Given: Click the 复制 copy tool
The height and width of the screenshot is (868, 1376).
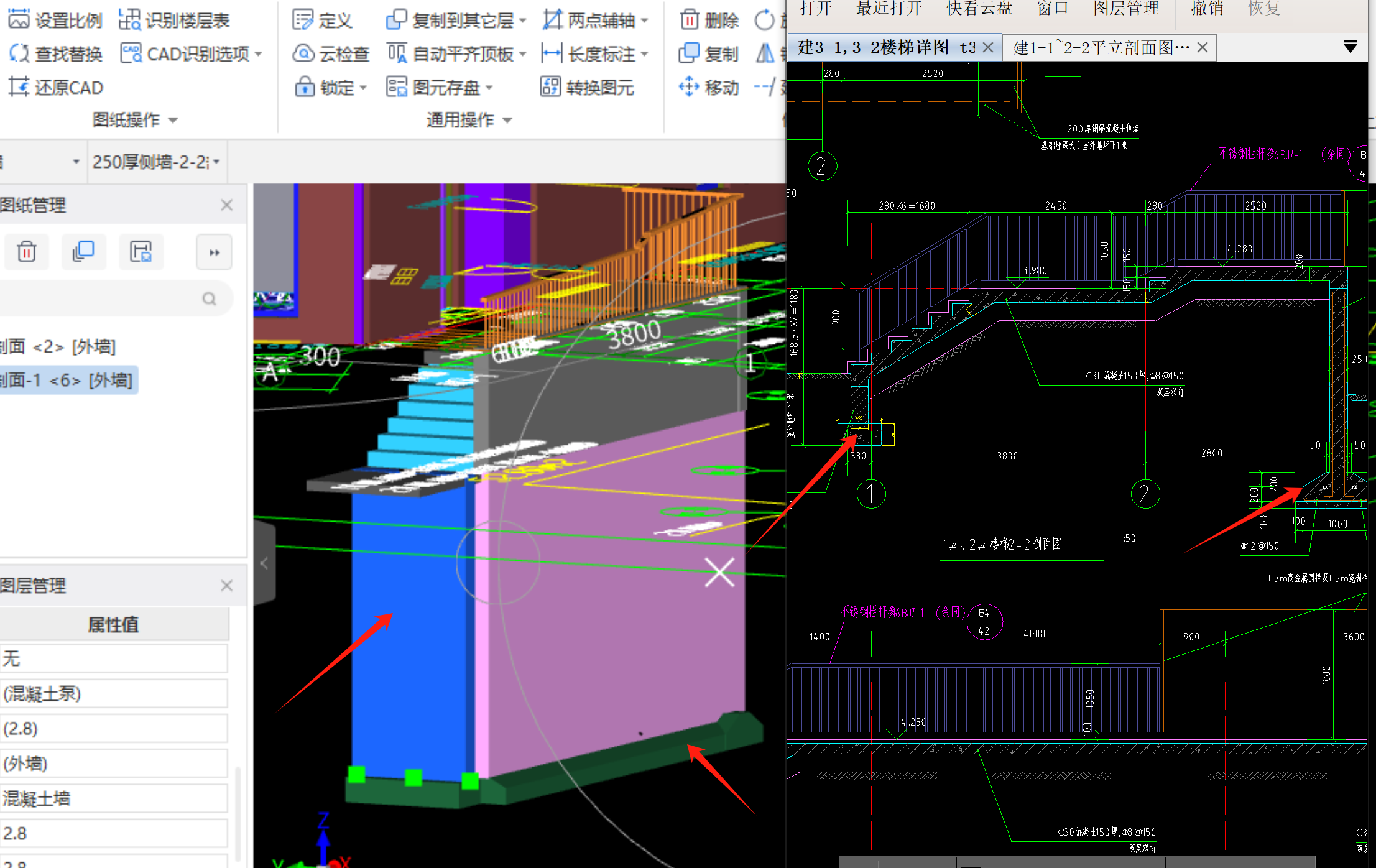Looking at the screenshot, I should (709, 54).
